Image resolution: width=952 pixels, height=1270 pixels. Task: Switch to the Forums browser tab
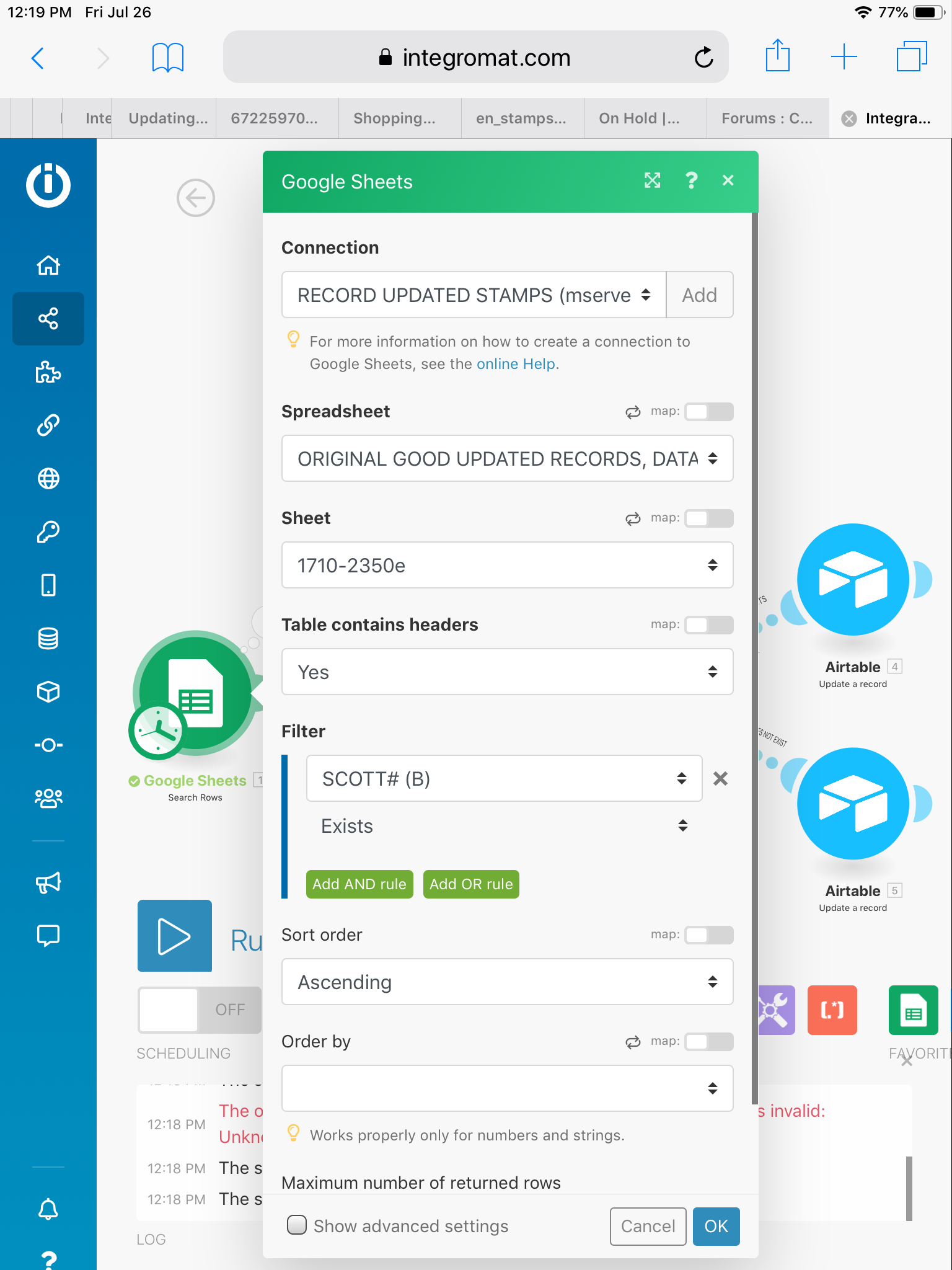[x=767, y=118]
